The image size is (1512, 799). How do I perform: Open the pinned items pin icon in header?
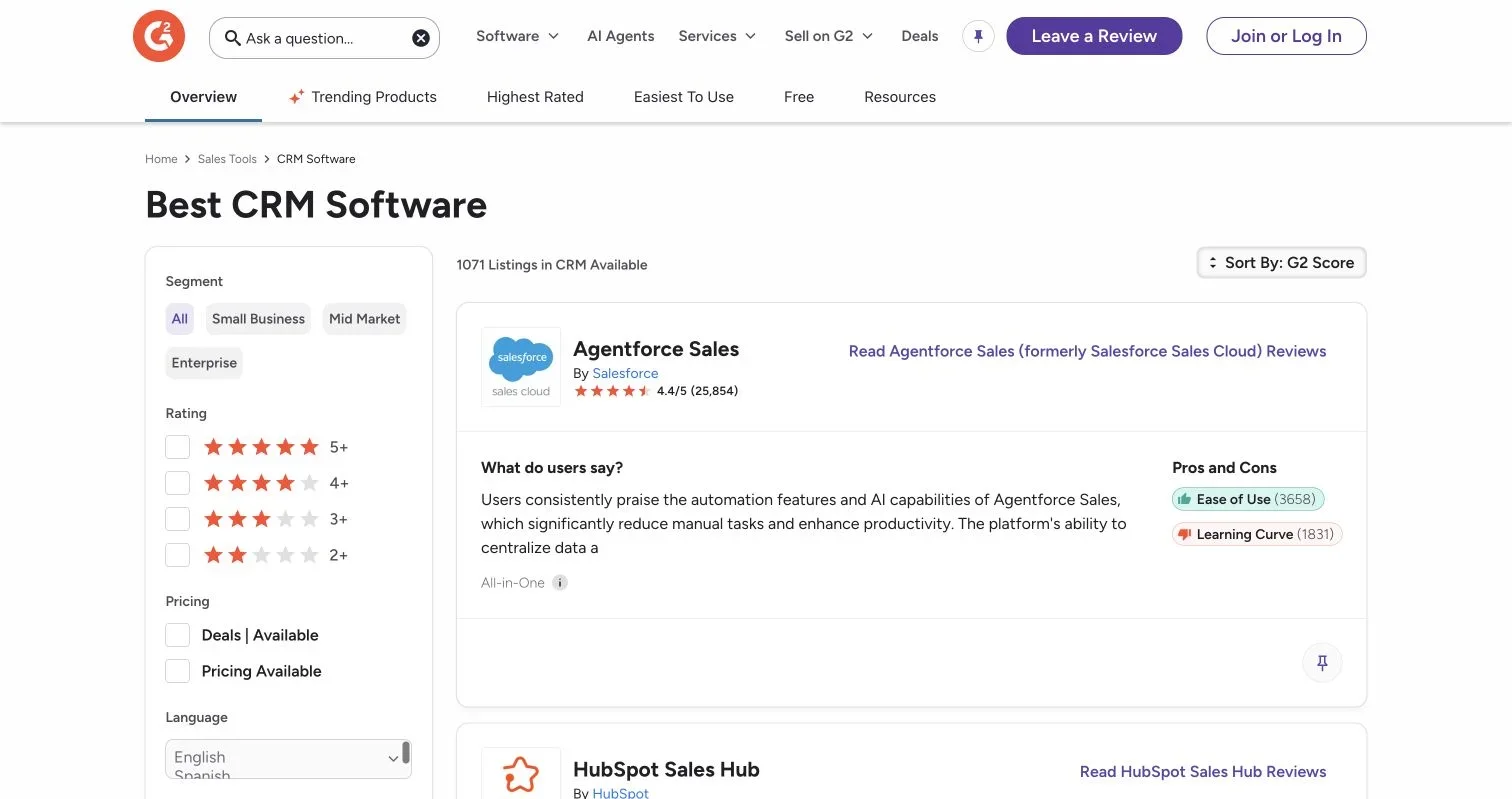[x=978, y=36]
